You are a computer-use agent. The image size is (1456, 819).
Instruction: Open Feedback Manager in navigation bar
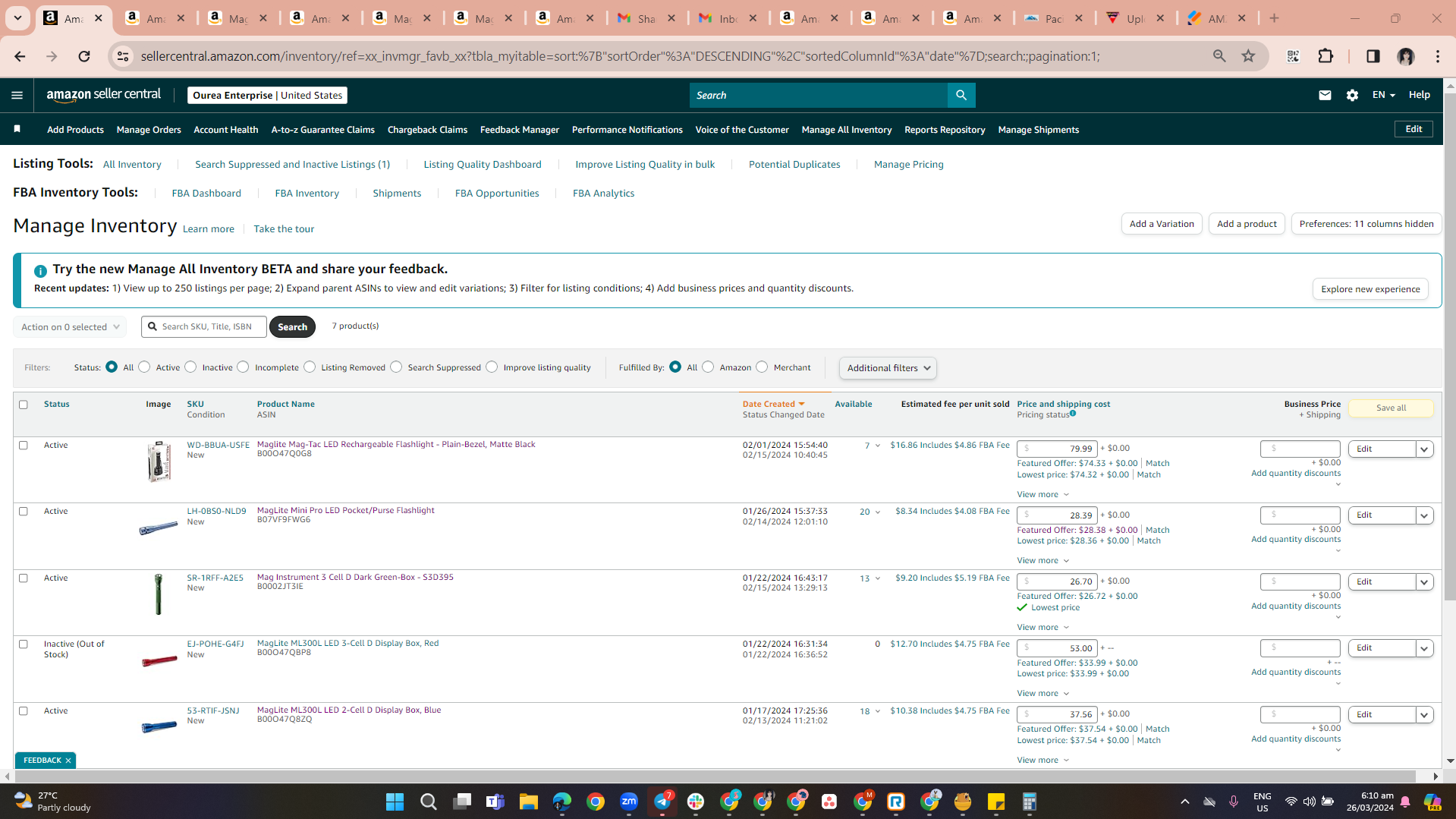520,130
